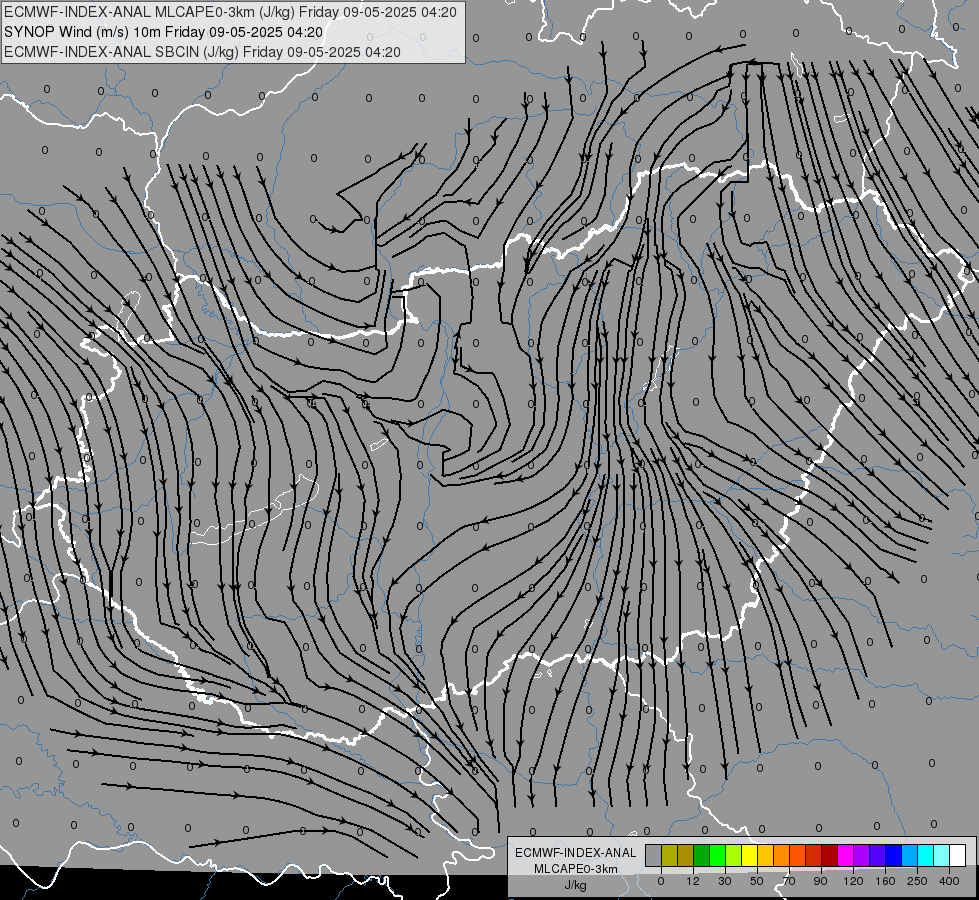Select the cyan legend swatch
The image size is (979, 900).
click(925, 855)
